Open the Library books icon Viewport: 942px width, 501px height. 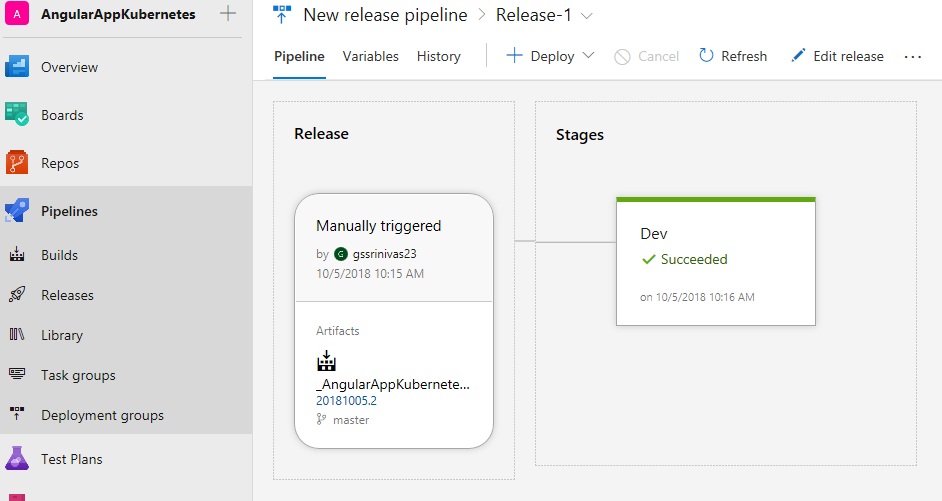coord(17,335)
